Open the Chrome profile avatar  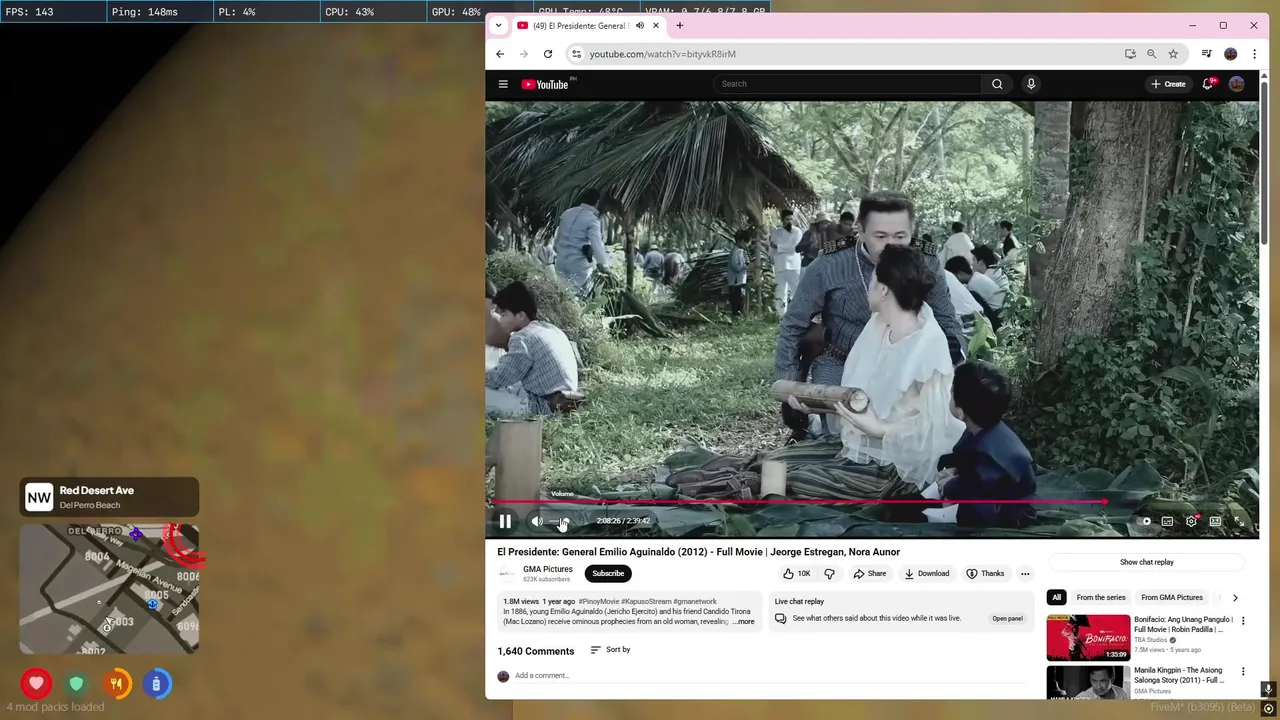pos(1231,54)
